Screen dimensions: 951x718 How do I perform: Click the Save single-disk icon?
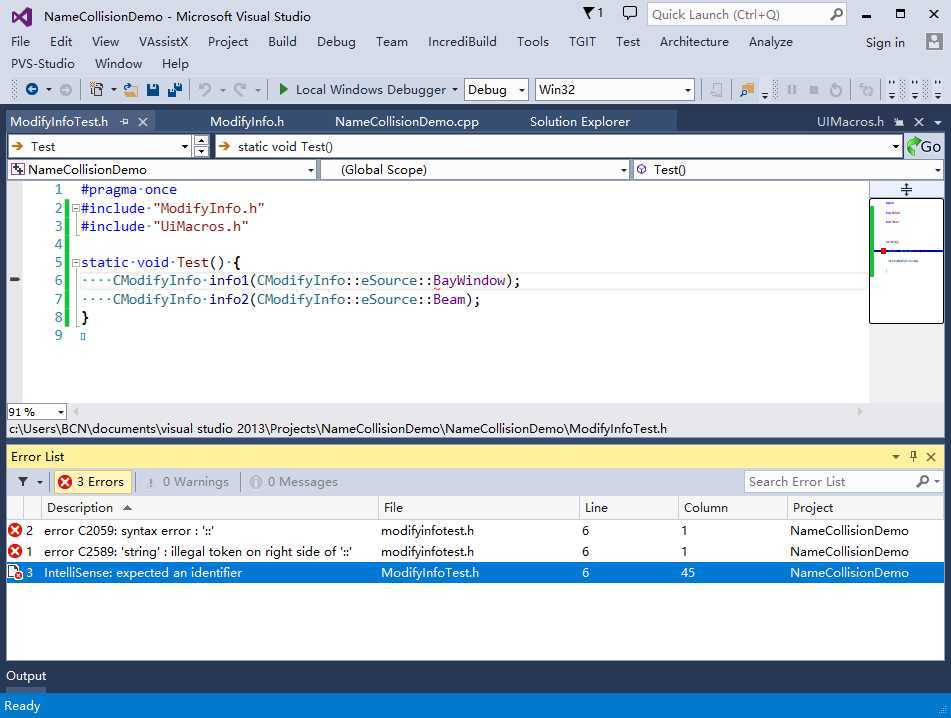153,90
